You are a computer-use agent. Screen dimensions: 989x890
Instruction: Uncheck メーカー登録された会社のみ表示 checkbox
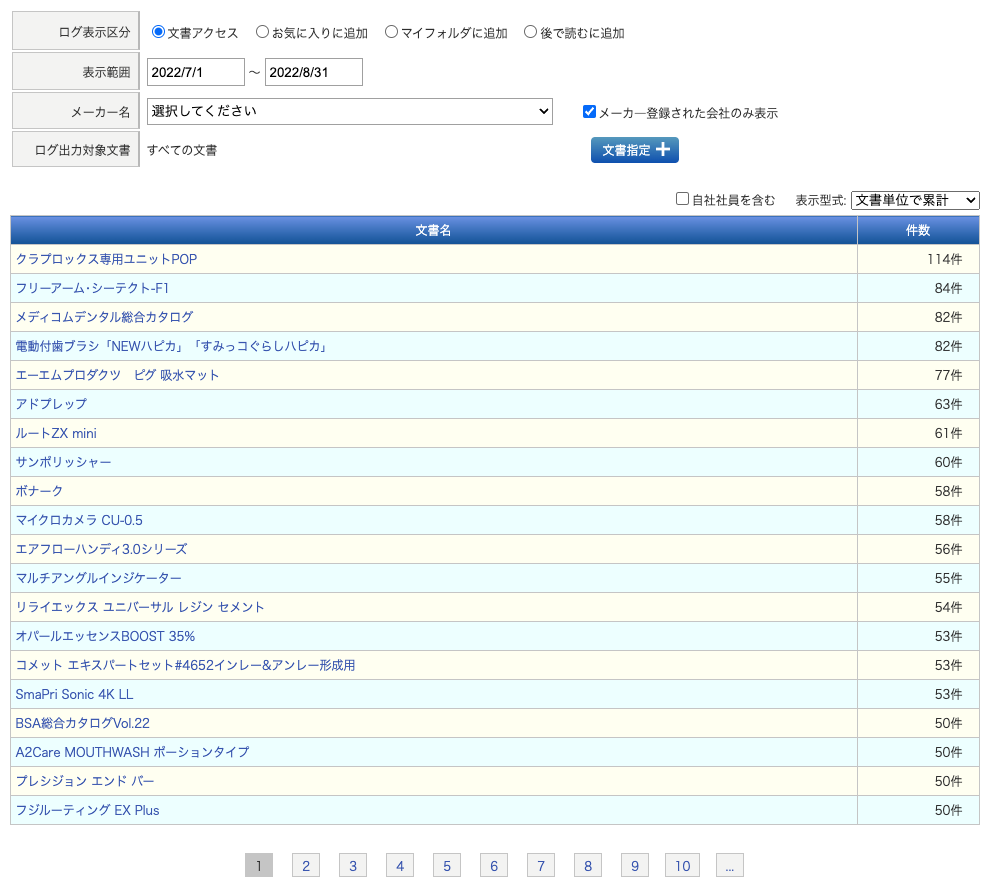[x=589, y=112]
